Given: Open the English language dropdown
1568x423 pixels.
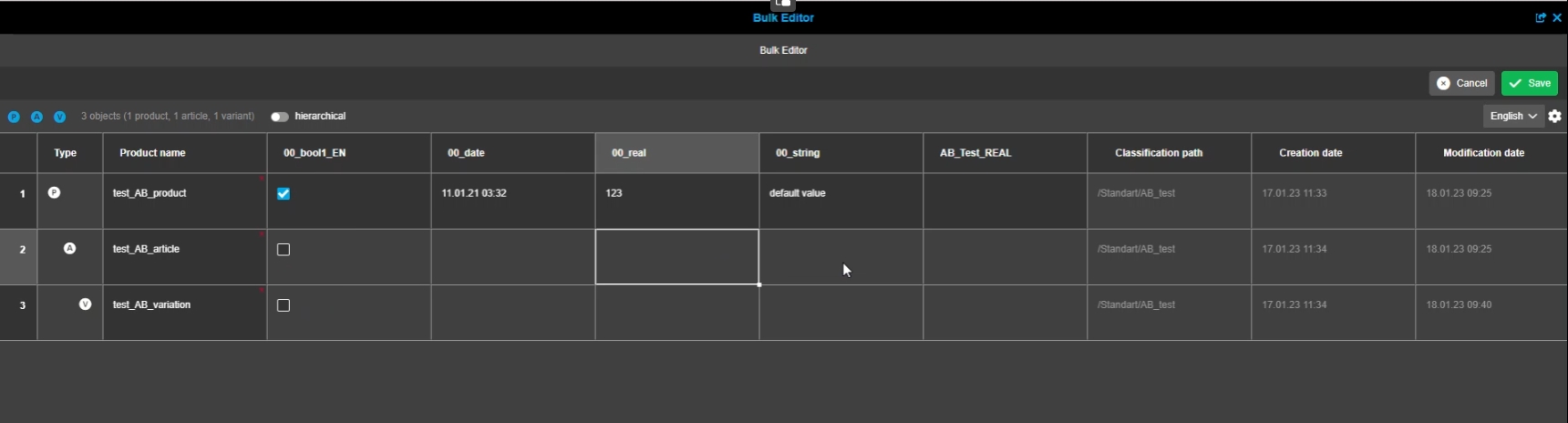Looking at the screenshot, I should pyautogui.click(x=1512, y=116).
